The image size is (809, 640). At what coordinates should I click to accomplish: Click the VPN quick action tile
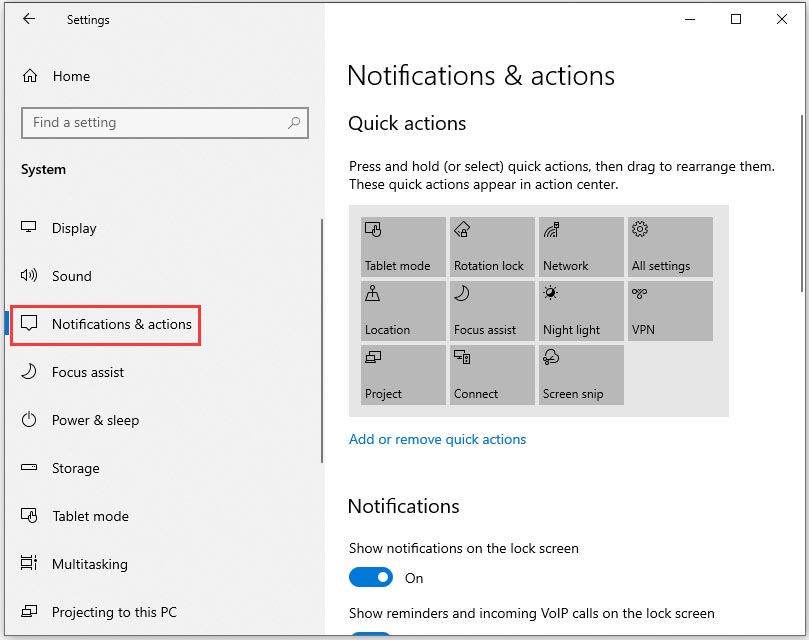(x=668, y=310)
